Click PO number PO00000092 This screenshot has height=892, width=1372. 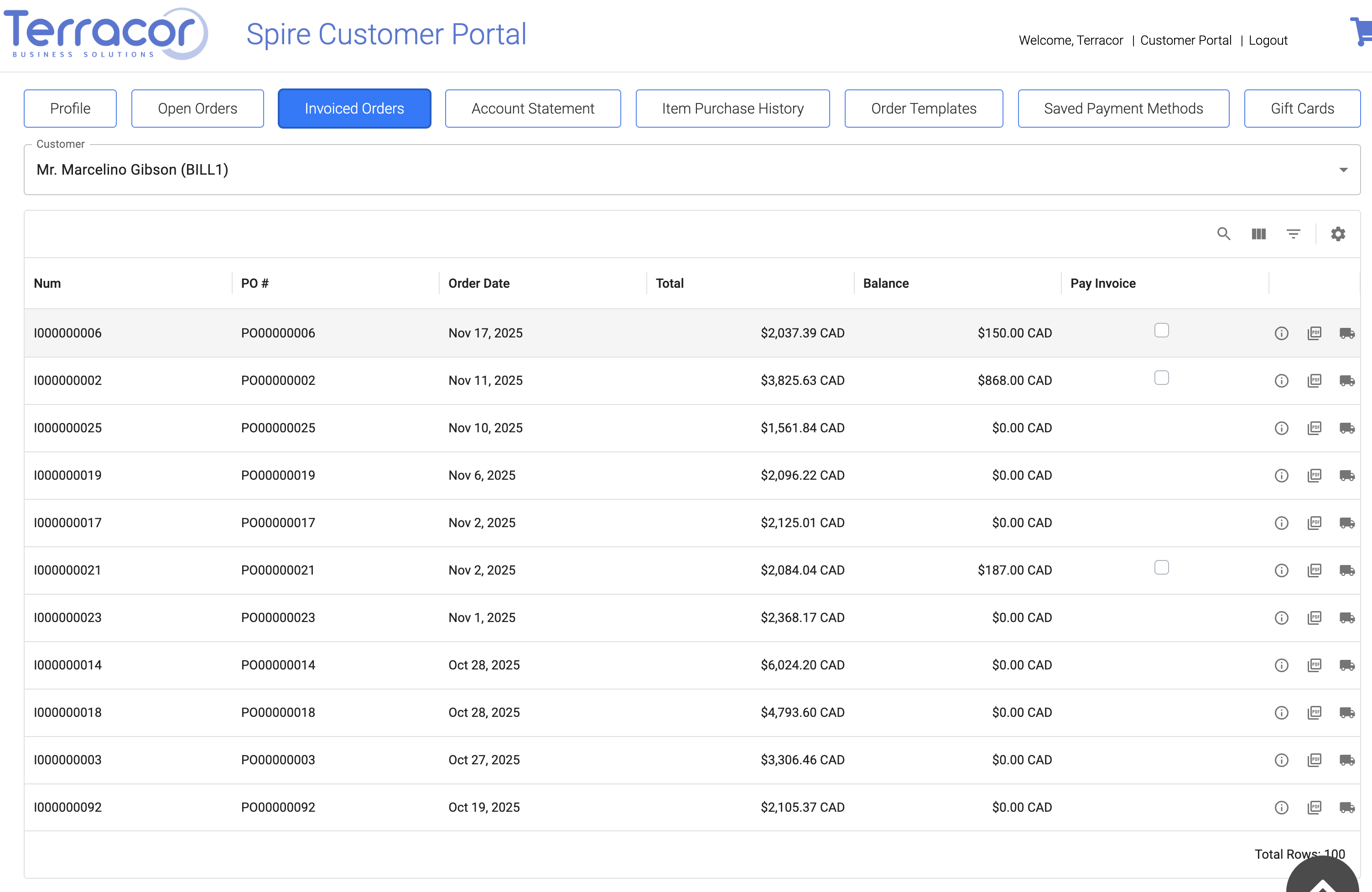[278, 807]
